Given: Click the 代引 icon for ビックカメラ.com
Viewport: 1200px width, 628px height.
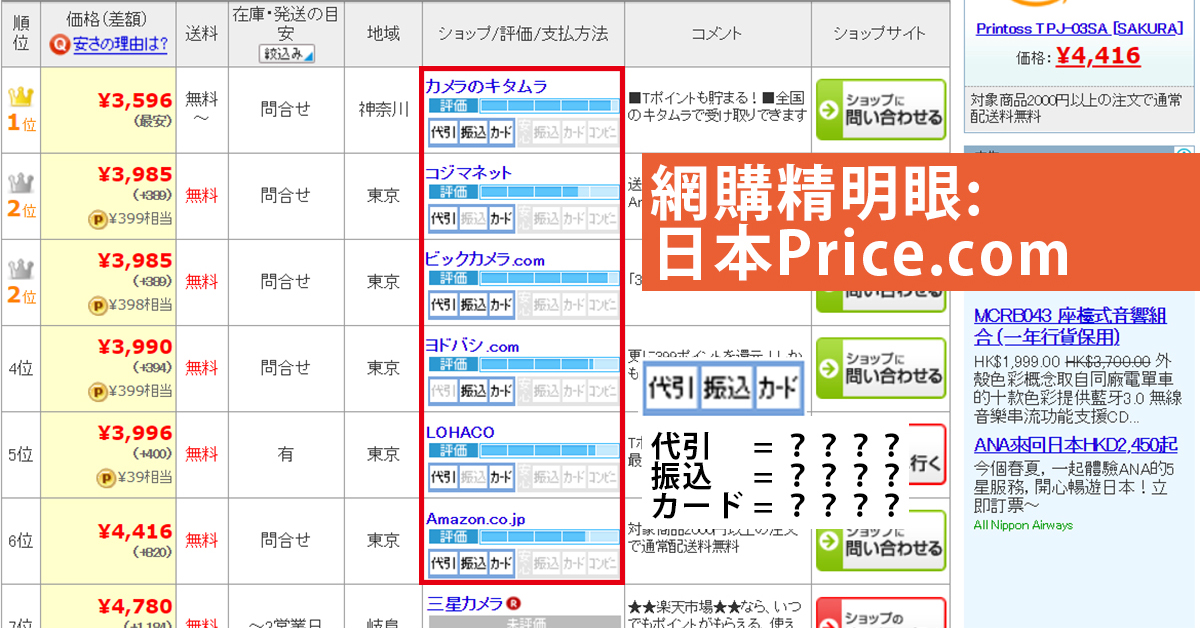Looking at the screenshot, I should click(x=443, y=304).
